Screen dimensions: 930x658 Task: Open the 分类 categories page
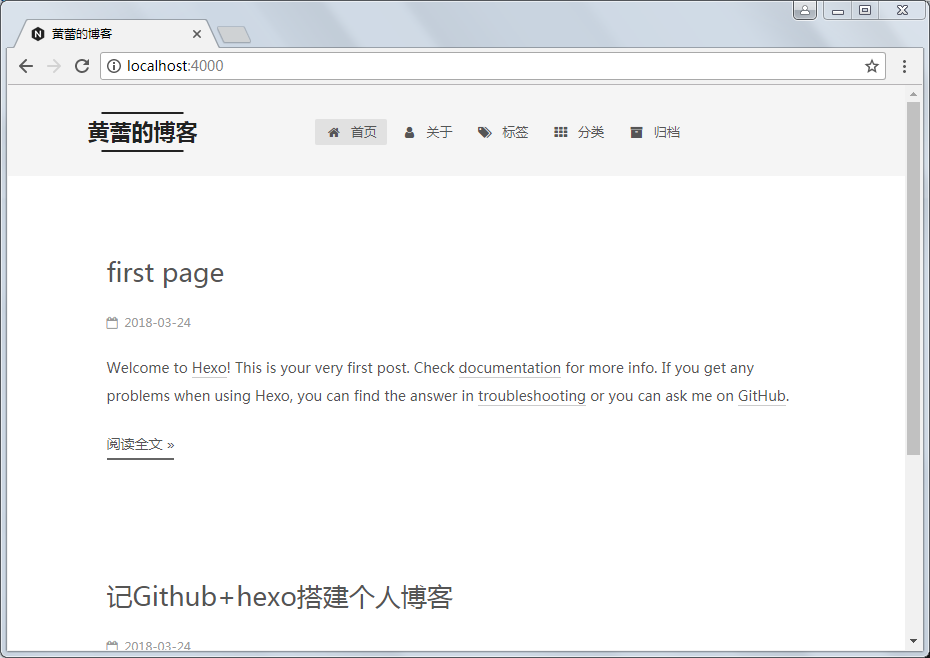tap(579, 132)
